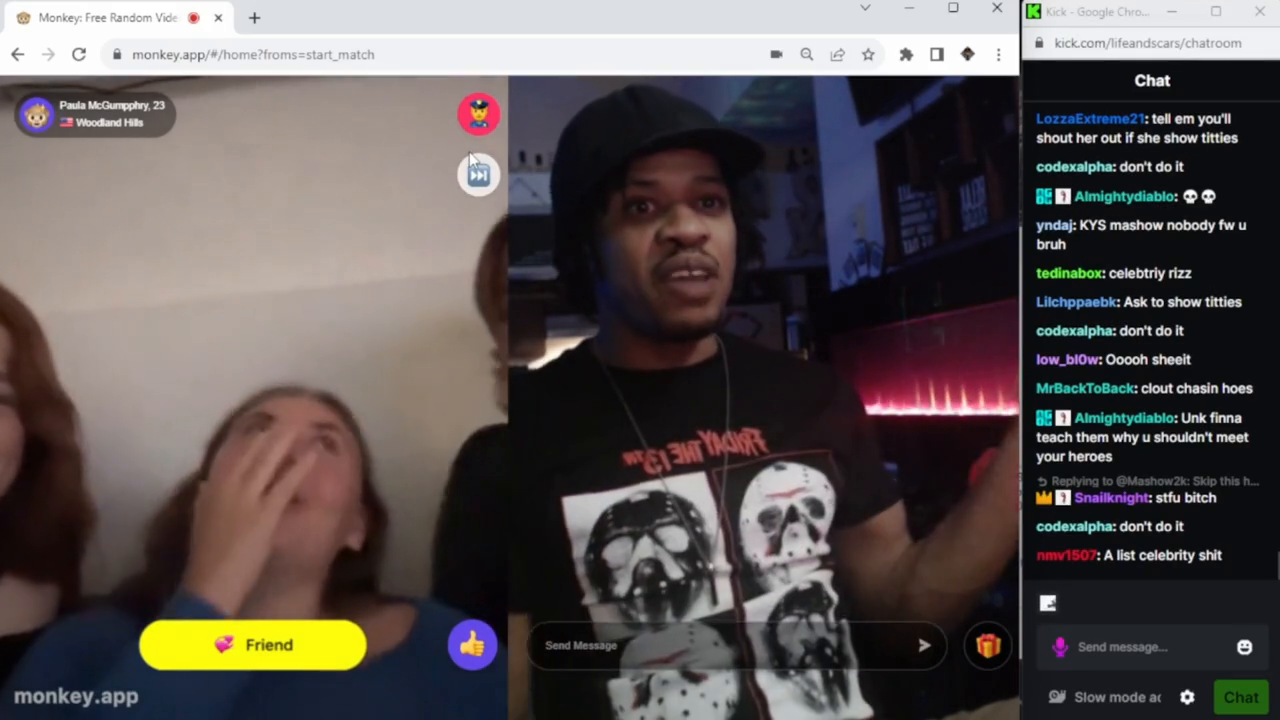Image resolution: width=1280 pixels, height=720 pixels.
Task: Go back in the Monkey browser window
Action: pyautogui.click(x=17, y=55)
